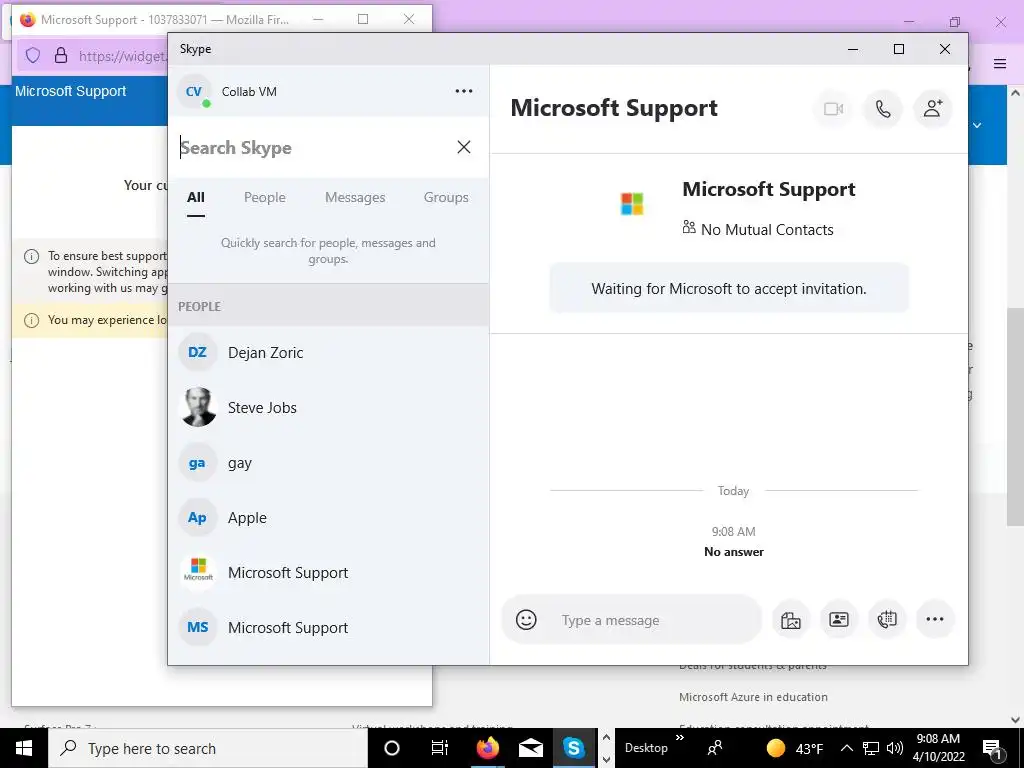
Task: Open the more menu beside Collab VM
Action: click(464, 91)
